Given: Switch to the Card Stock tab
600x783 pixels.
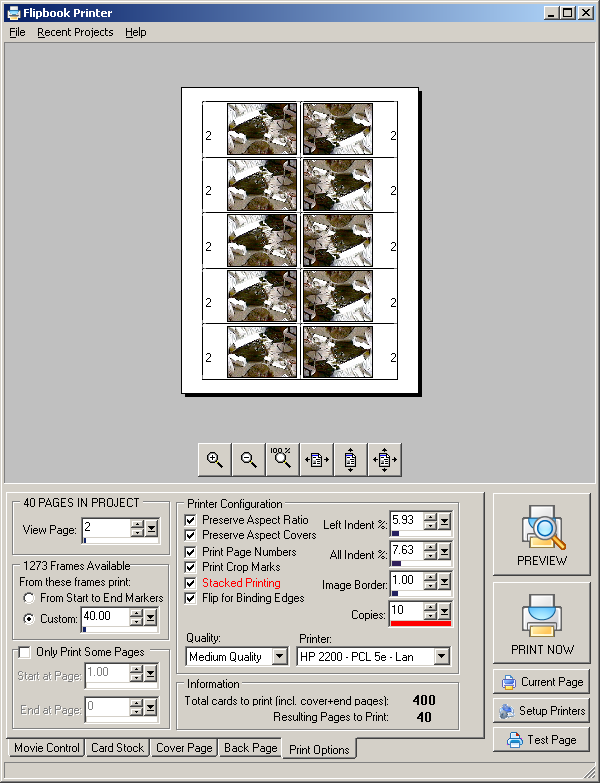Looking at the screenshot, I should [118, 748].
